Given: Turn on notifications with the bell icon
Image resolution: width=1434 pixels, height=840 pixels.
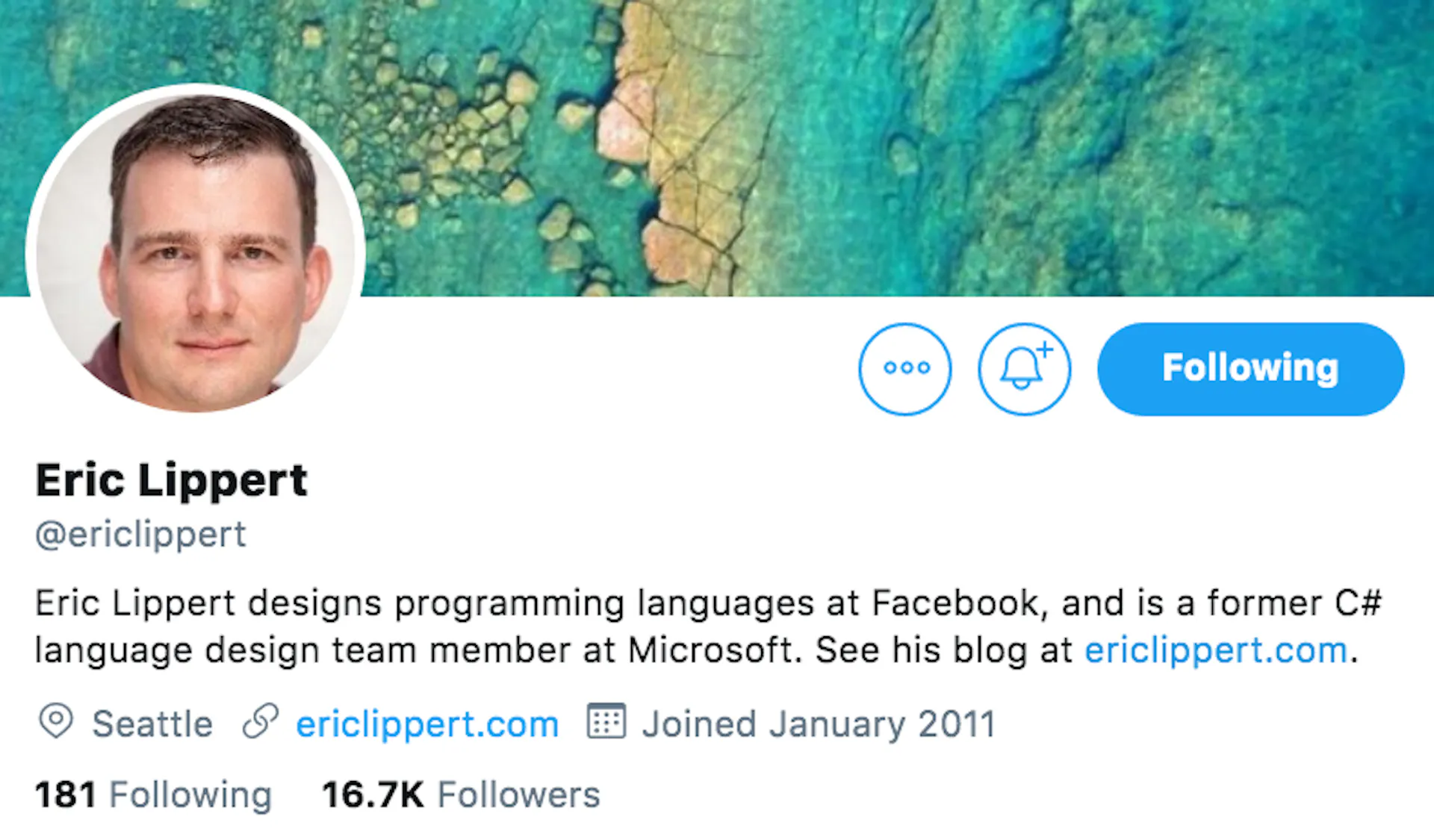Looking at the screenshot, I should click(x=1024, y=369).
